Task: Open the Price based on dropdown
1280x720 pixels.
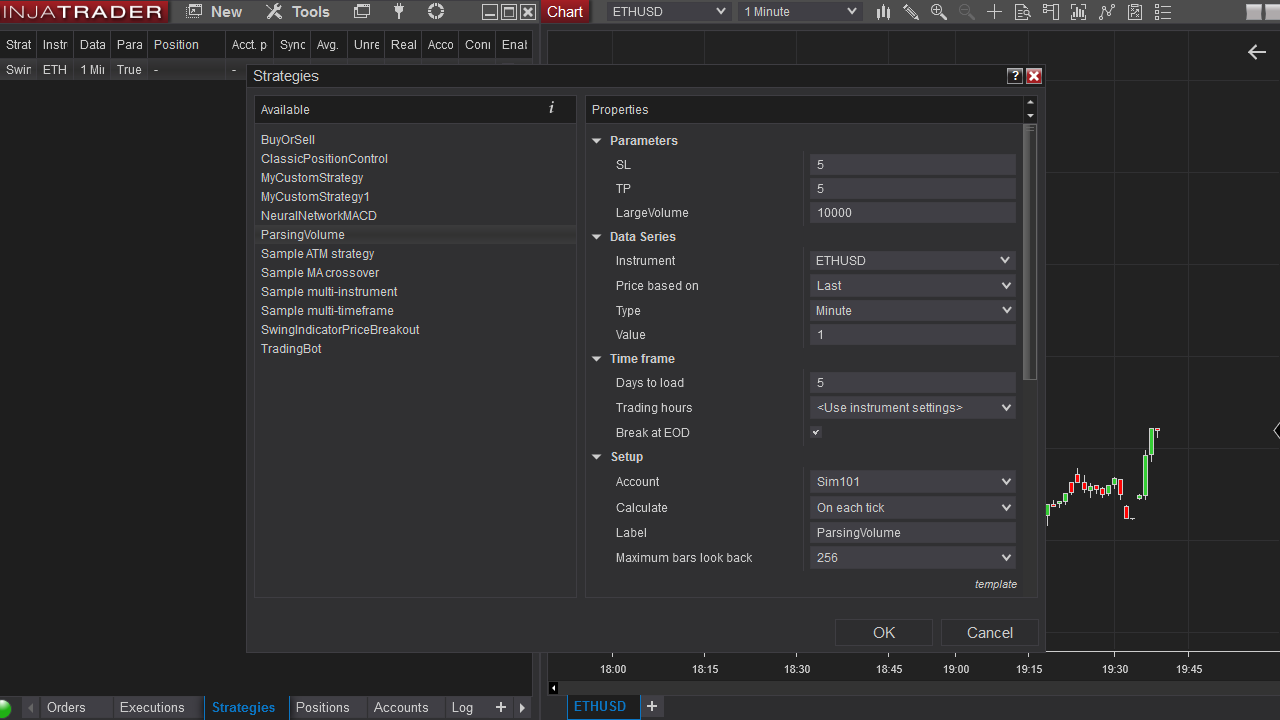Action: pyautogui.click(x=912, y=286)
